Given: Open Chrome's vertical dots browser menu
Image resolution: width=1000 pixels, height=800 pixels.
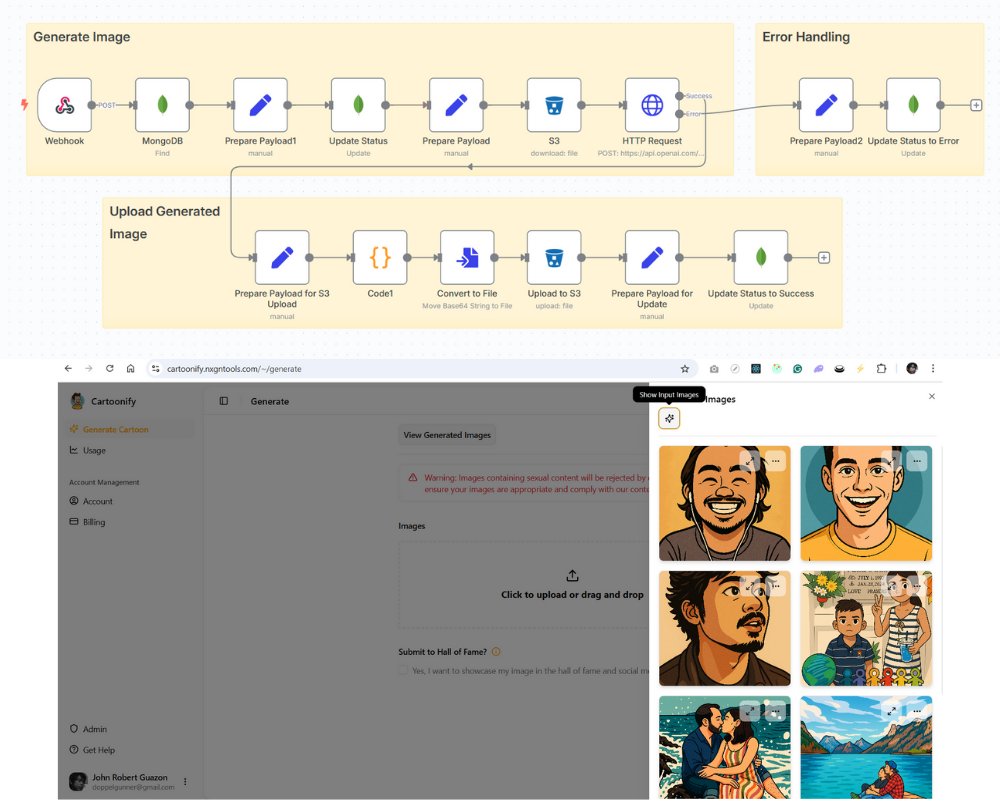Looking at the screenshot, I should (x=933, y=368).
